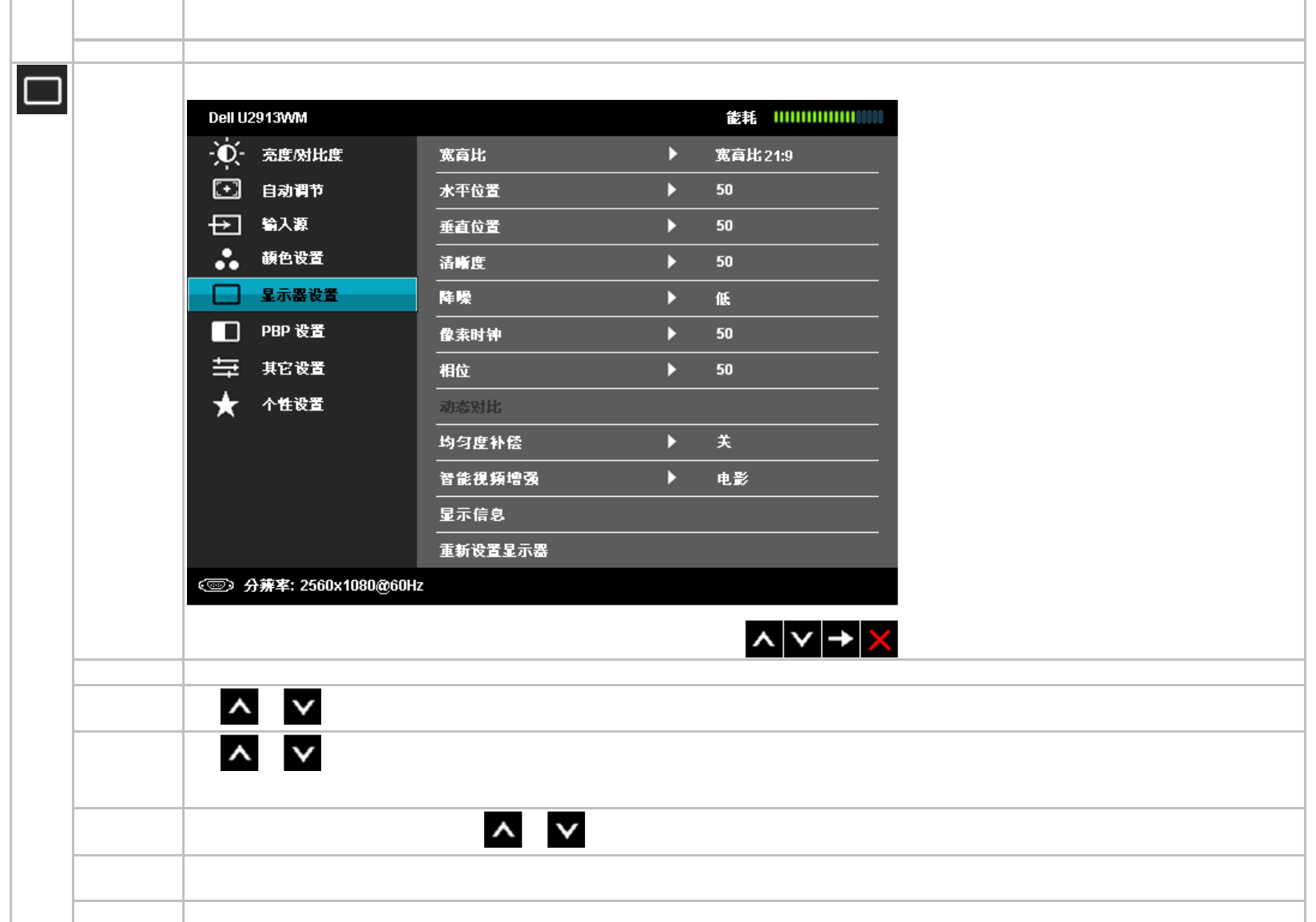Click the 智能视频增强 value 电影
Viewport: 1316px width, 922px height.
coord(732,479)
